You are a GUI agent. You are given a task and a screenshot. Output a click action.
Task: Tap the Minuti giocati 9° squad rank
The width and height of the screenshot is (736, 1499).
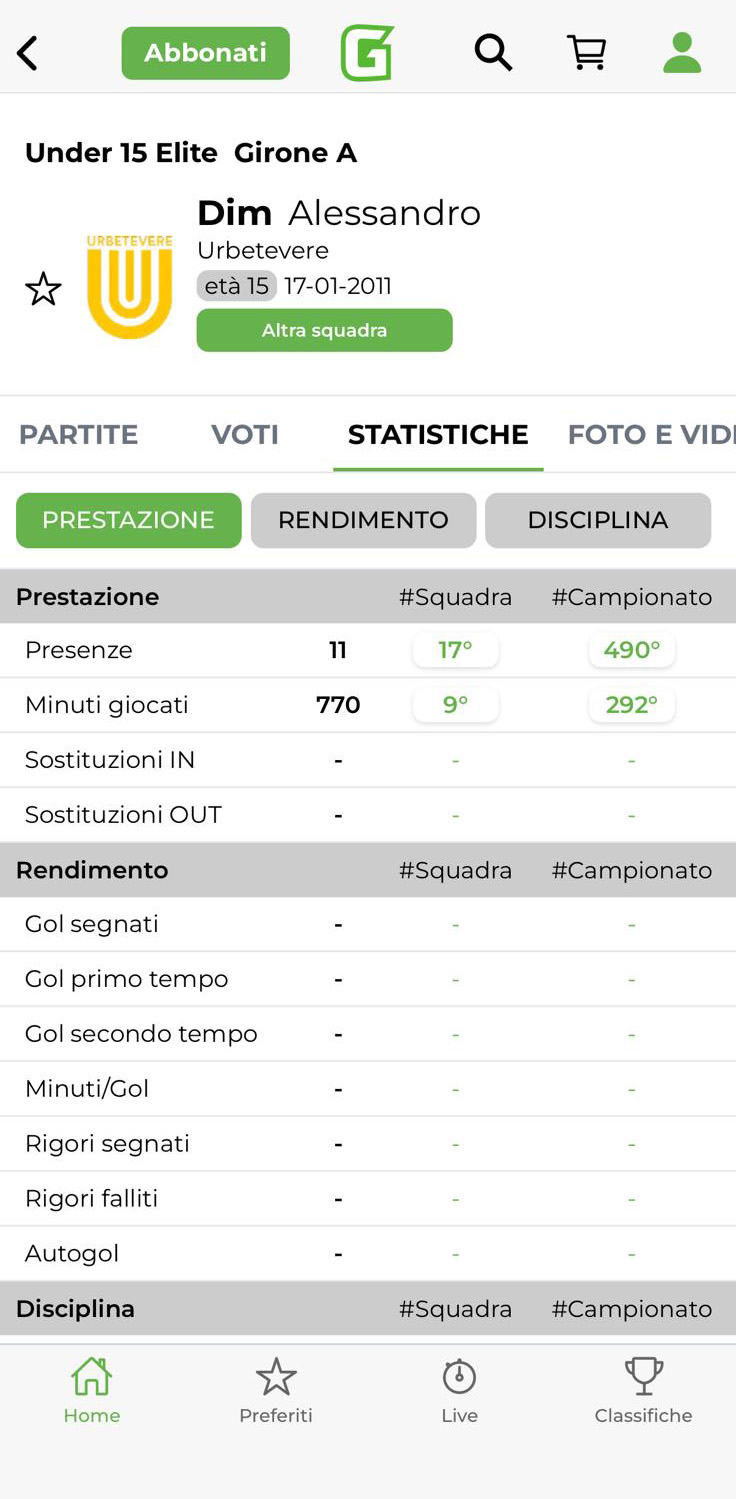tap(456, 705)
